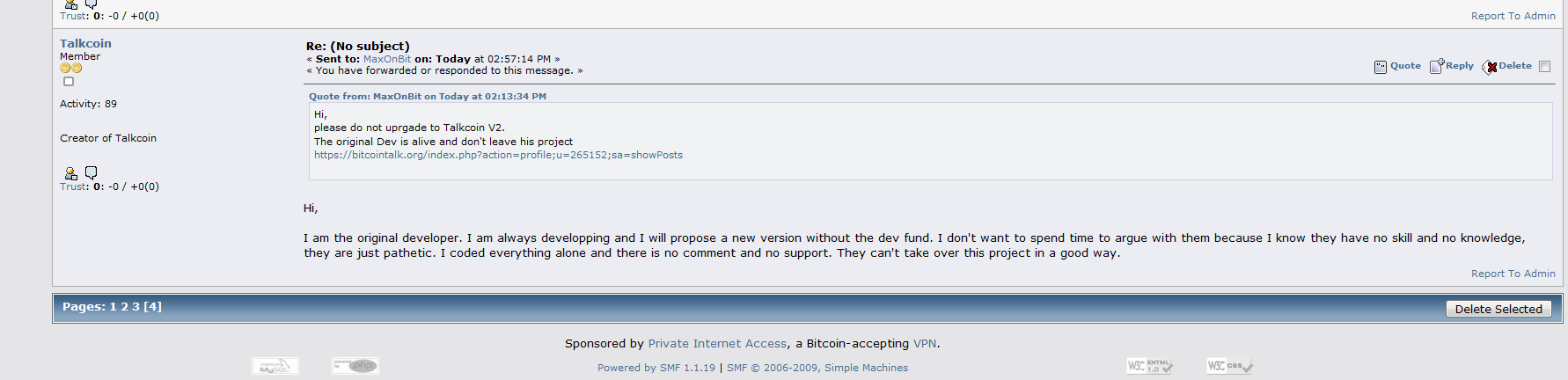The height and width of the screenshot is (380, 1568).
Task: Tick the checkbox next to Delete
Action: [x=1544, y=67]
